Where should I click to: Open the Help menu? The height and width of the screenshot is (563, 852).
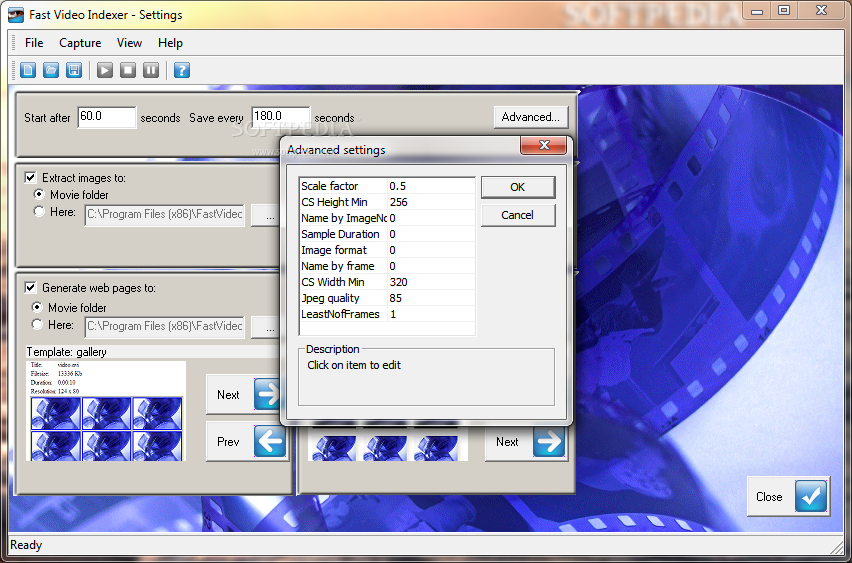pyautogui.click(x=170, y=43)
